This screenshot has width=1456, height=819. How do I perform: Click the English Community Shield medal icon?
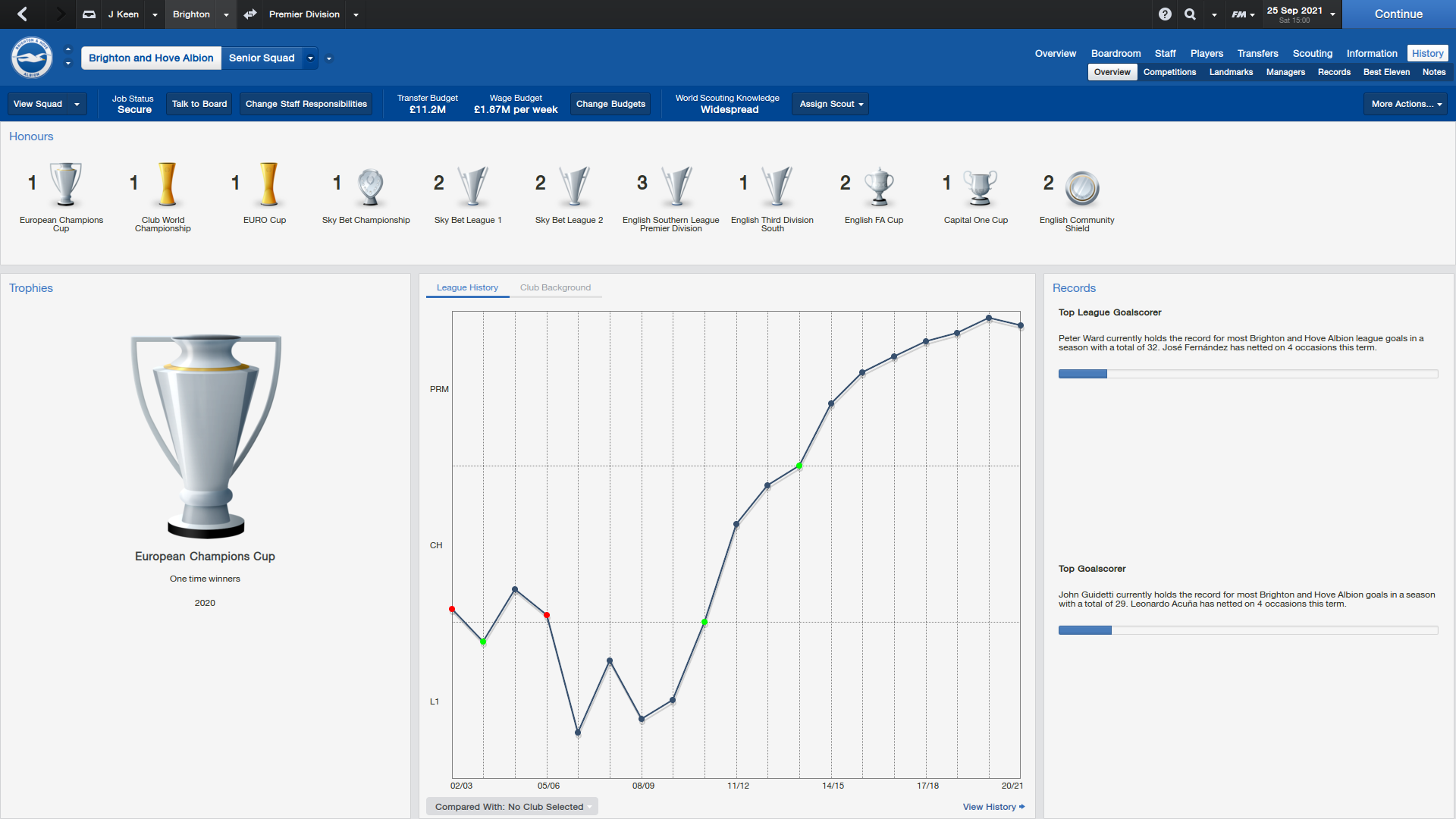1081,188
